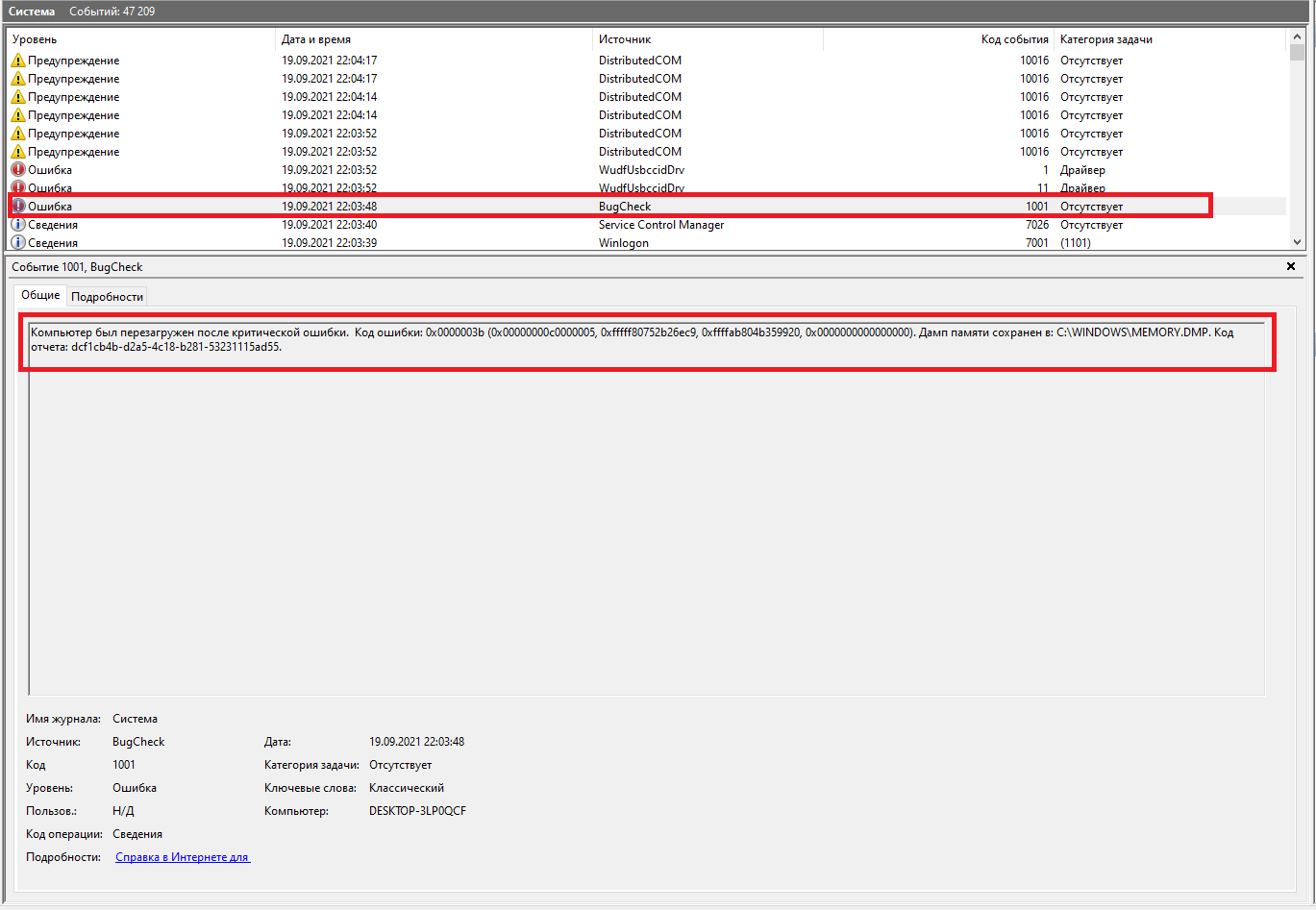Click the Сведения operation code value in details

(137, 834)
